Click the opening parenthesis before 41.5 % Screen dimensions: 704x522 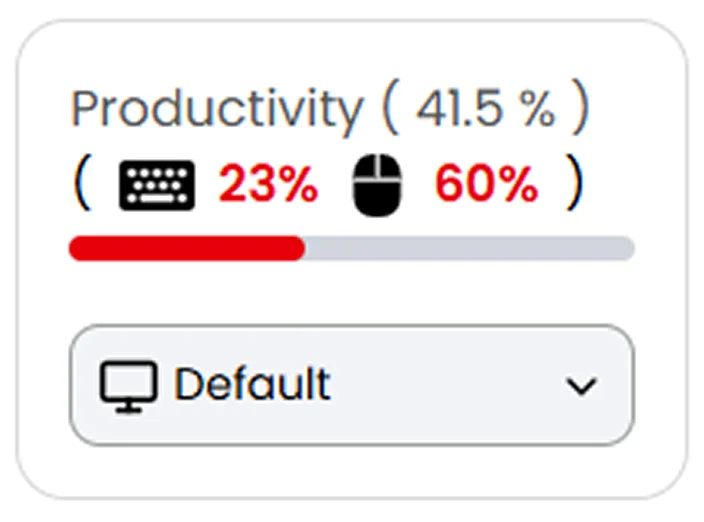[x=391, y=109]
